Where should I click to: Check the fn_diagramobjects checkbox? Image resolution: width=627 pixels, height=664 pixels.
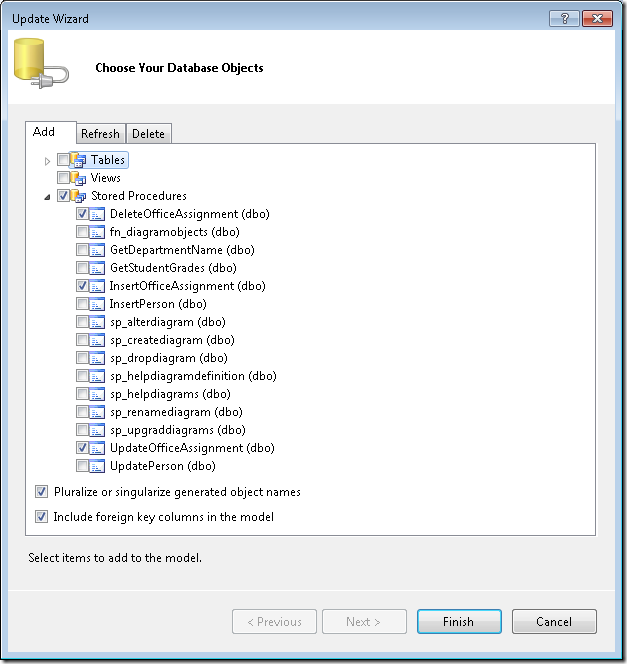(x=82, y=232)
